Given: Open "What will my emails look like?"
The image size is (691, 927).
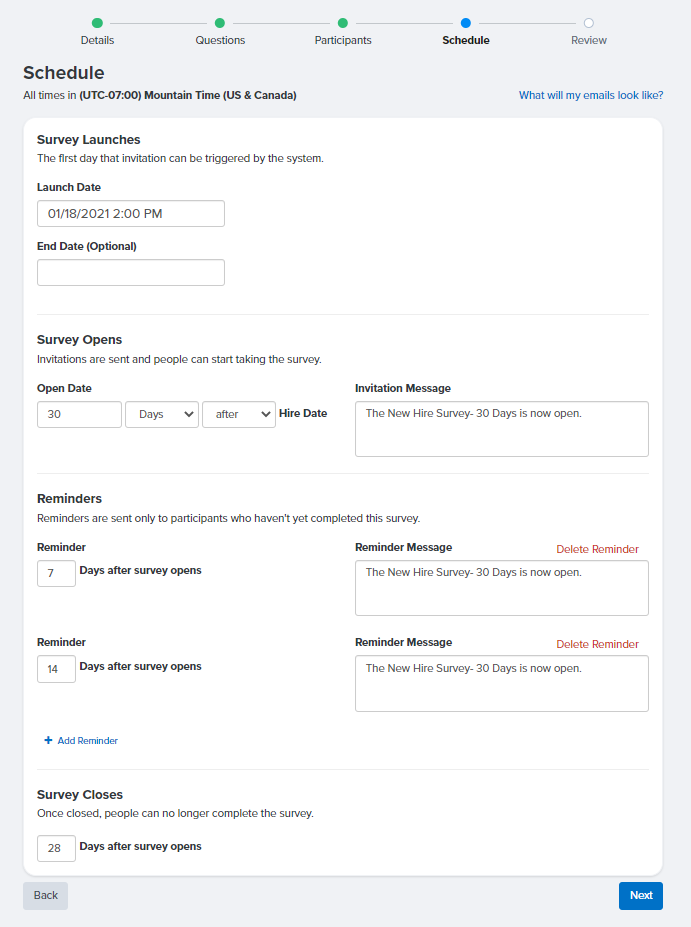Looking at the screenshot, I should [x=590, y=94].
